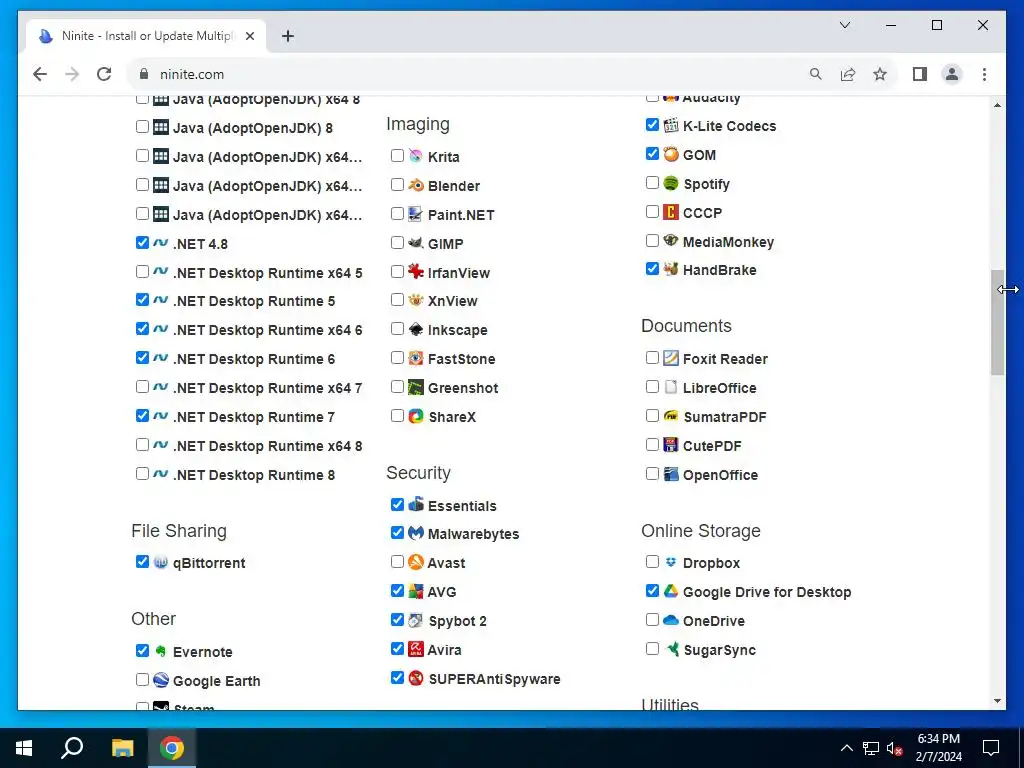The image size is (1024, 768).
Task: Reload the ninite.com page
Action: (104, 74)
